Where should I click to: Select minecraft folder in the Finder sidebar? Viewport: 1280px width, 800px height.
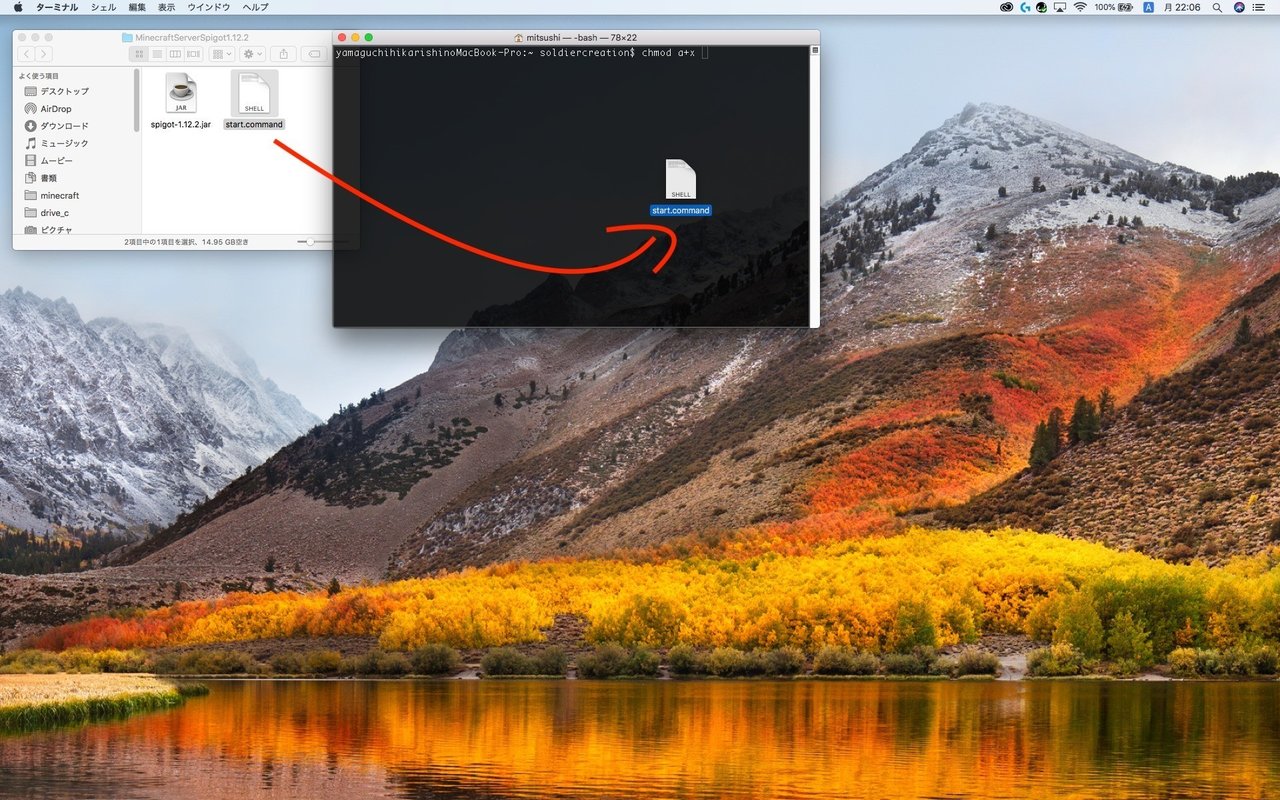(59, 195)
